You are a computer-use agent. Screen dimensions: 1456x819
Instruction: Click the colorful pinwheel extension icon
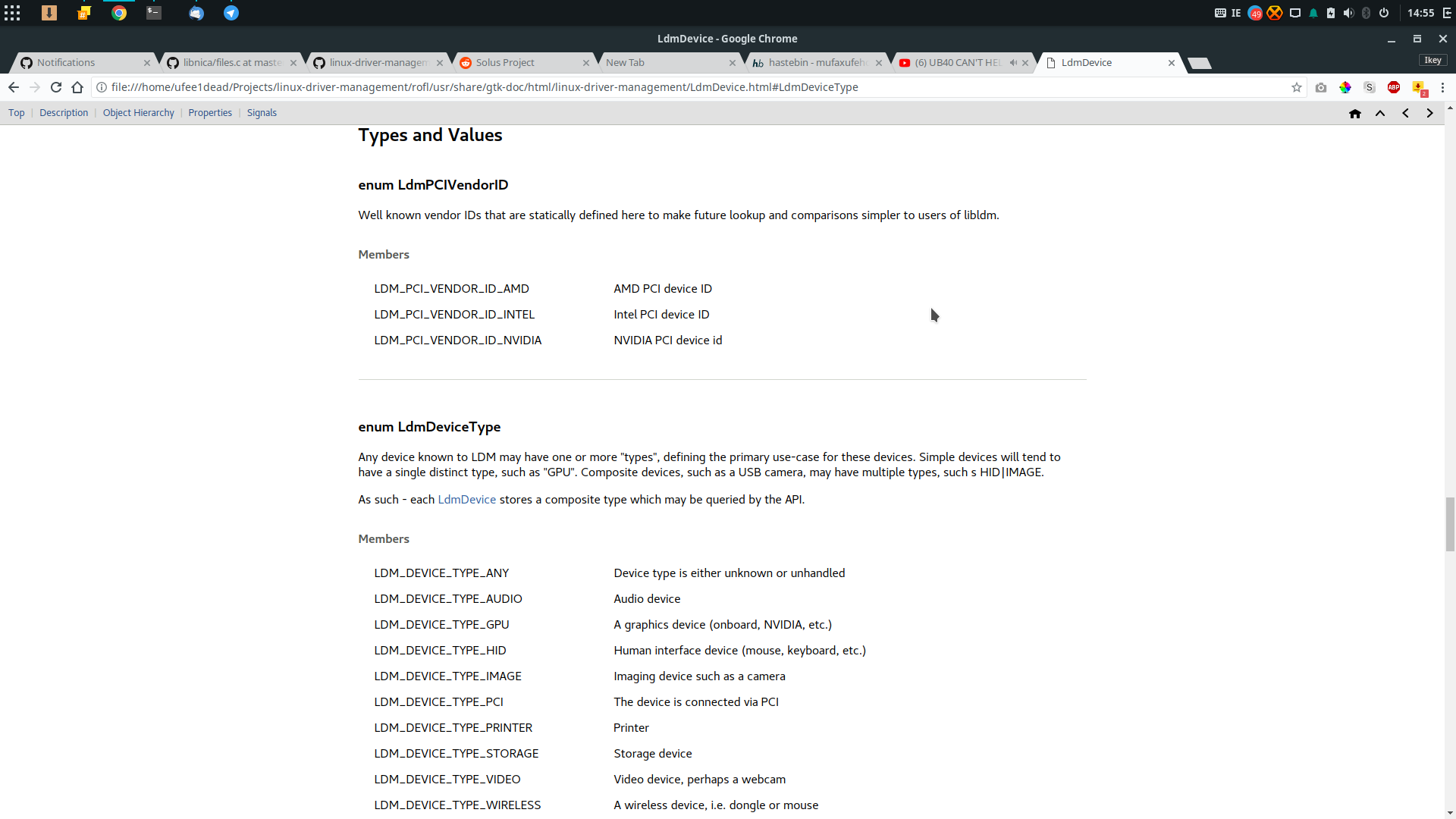point(1345,87)
